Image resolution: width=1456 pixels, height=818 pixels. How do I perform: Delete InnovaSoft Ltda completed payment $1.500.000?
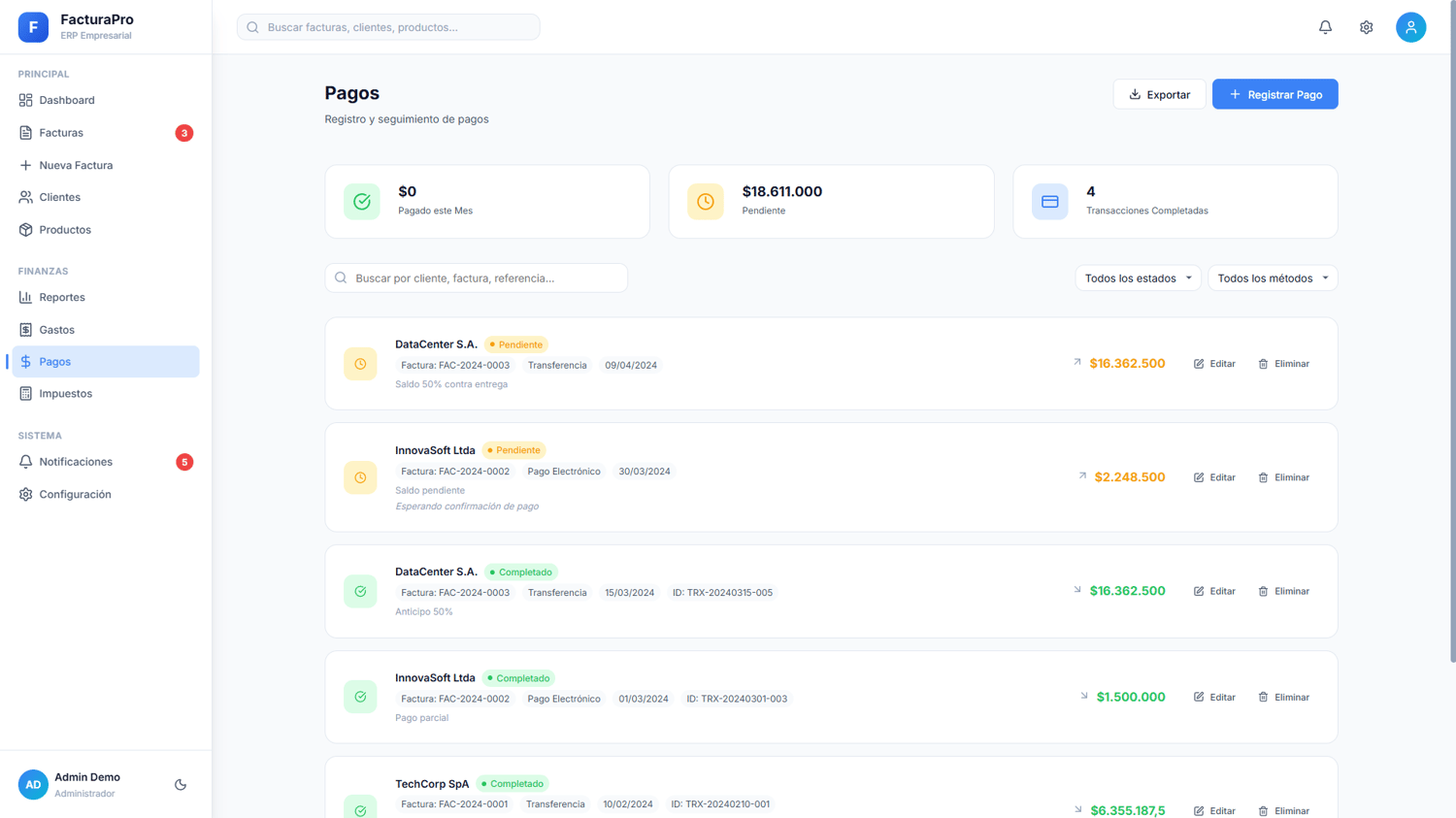tap(1284, 697)
